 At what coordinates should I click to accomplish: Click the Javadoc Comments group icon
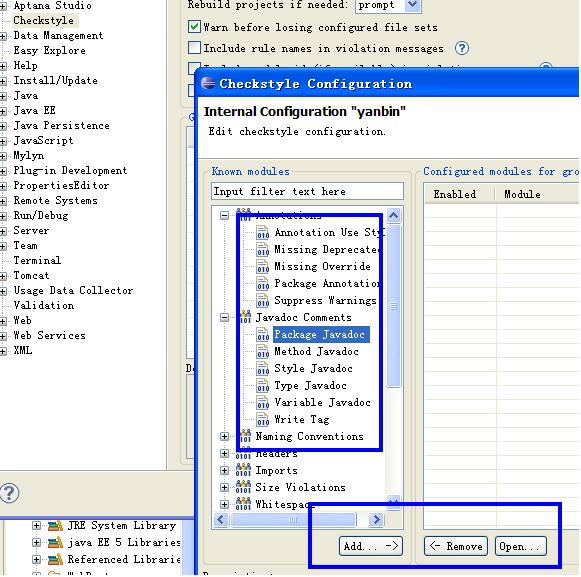coord(245,317)
